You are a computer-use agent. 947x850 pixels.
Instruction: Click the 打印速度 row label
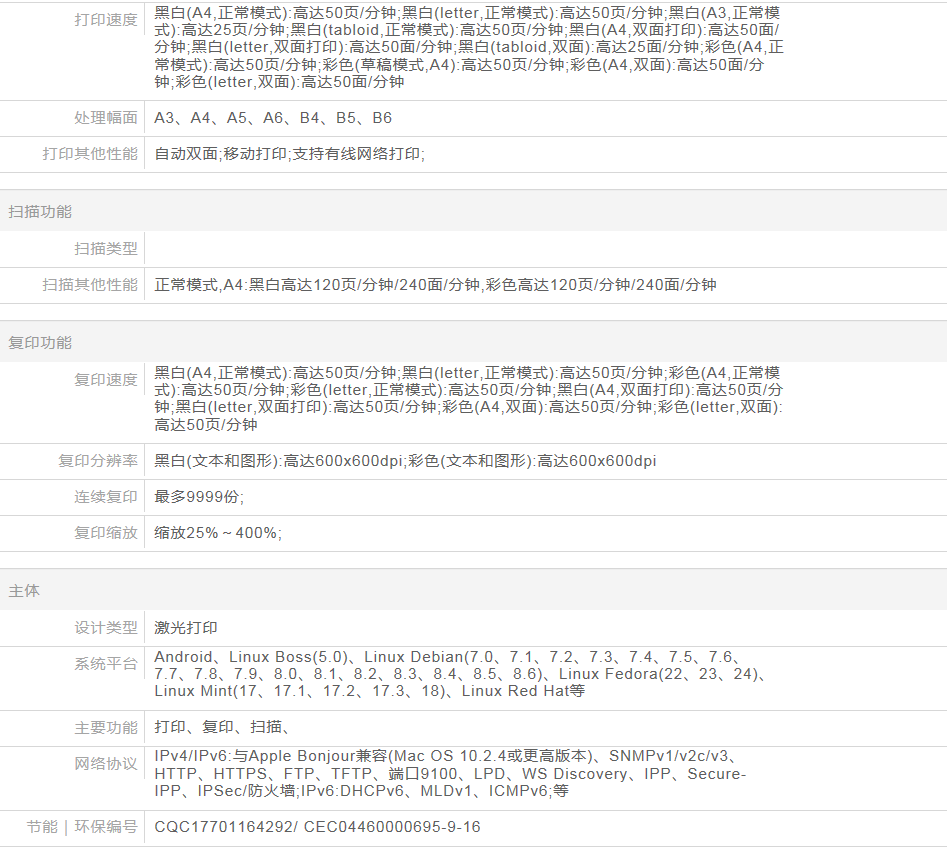tap(106, 20)
